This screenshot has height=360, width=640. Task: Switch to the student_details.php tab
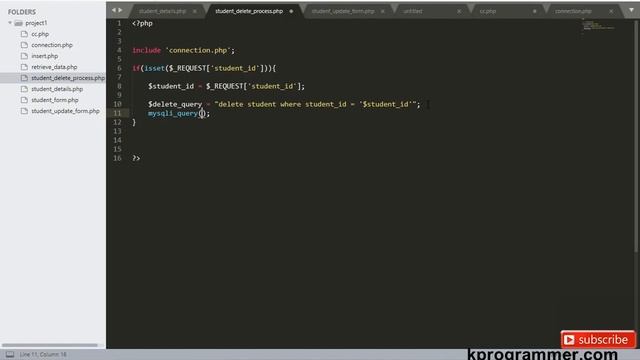coord(162,11)
